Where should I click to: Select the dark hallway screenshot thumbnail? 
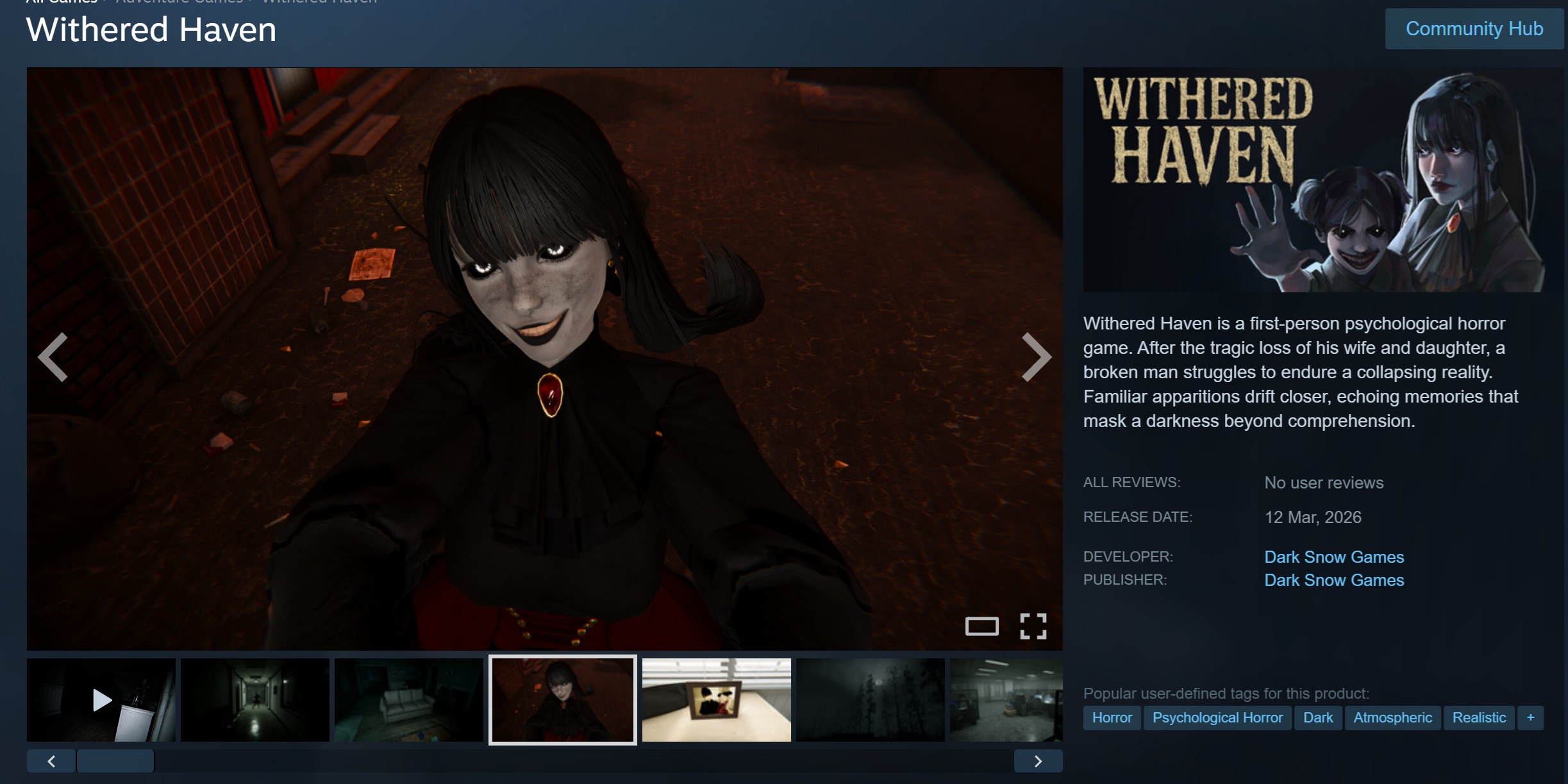(x=254, y=699)
